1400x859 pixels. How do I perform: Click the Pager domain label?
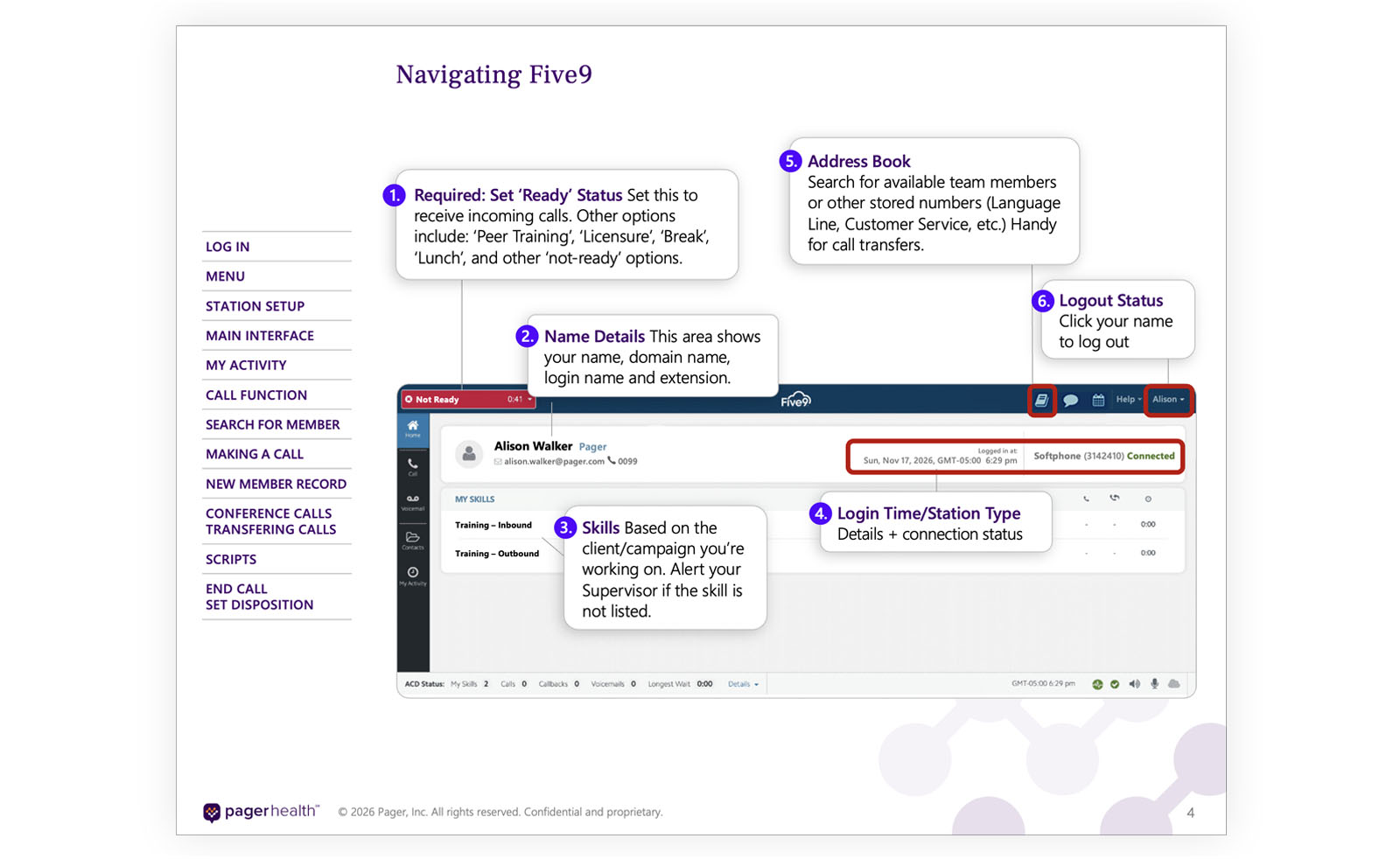[592, 447]
